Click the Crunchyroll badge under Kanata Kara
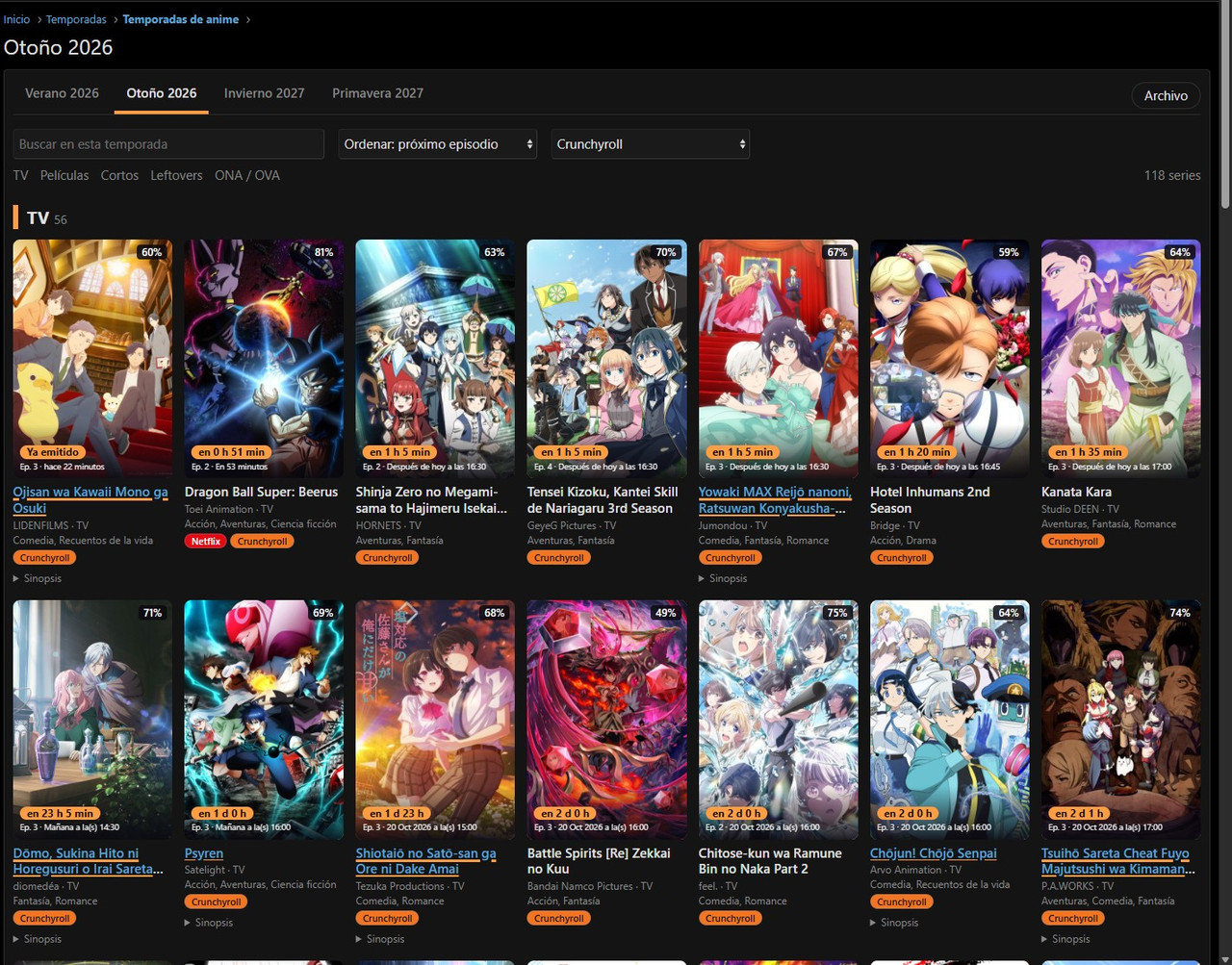 1073,542
